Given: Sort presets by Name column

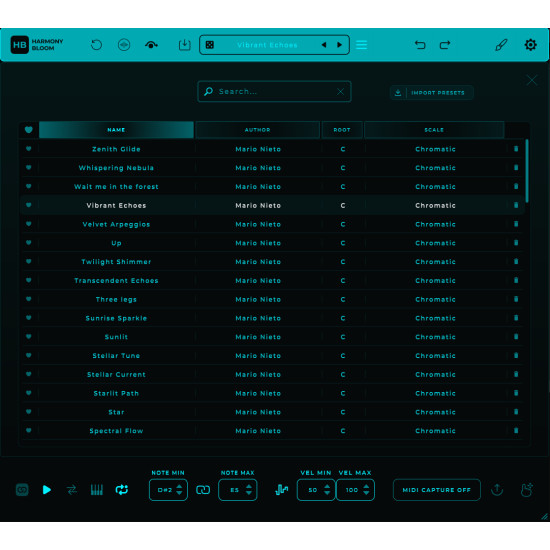Looking at the screenshot, I should (116, 130).
